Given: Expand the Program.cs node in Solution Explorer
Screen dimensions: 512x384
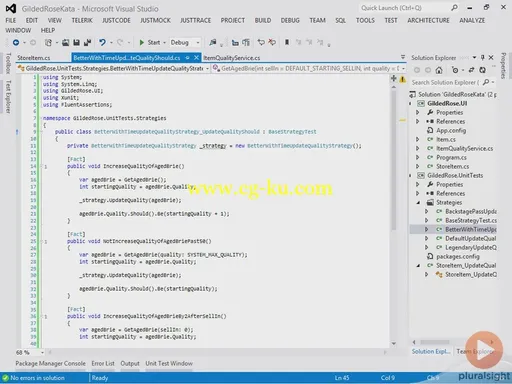Looking at the screenshot, I should click(x=418, y=157).
